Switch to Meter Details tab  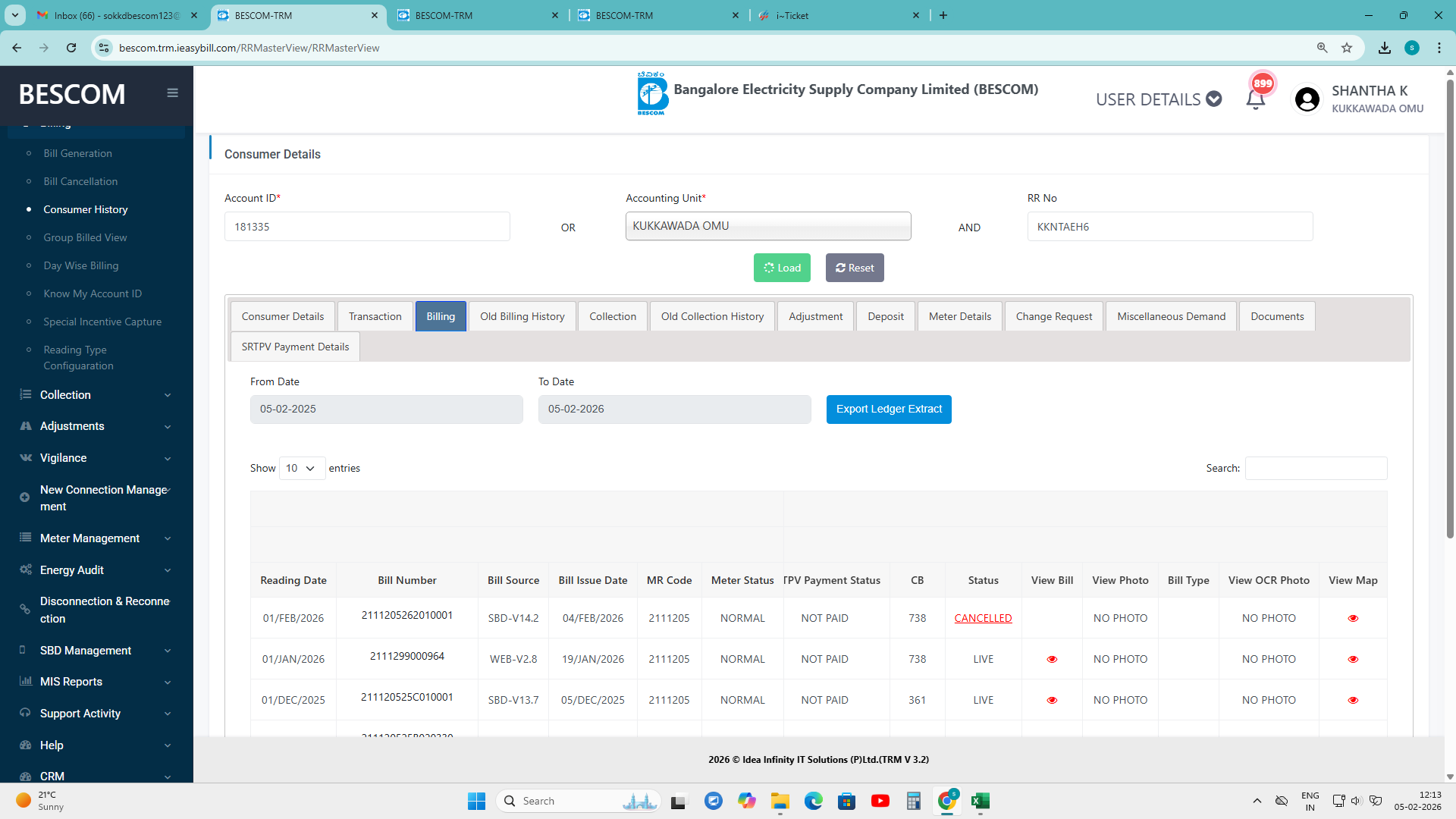point(959,316)
